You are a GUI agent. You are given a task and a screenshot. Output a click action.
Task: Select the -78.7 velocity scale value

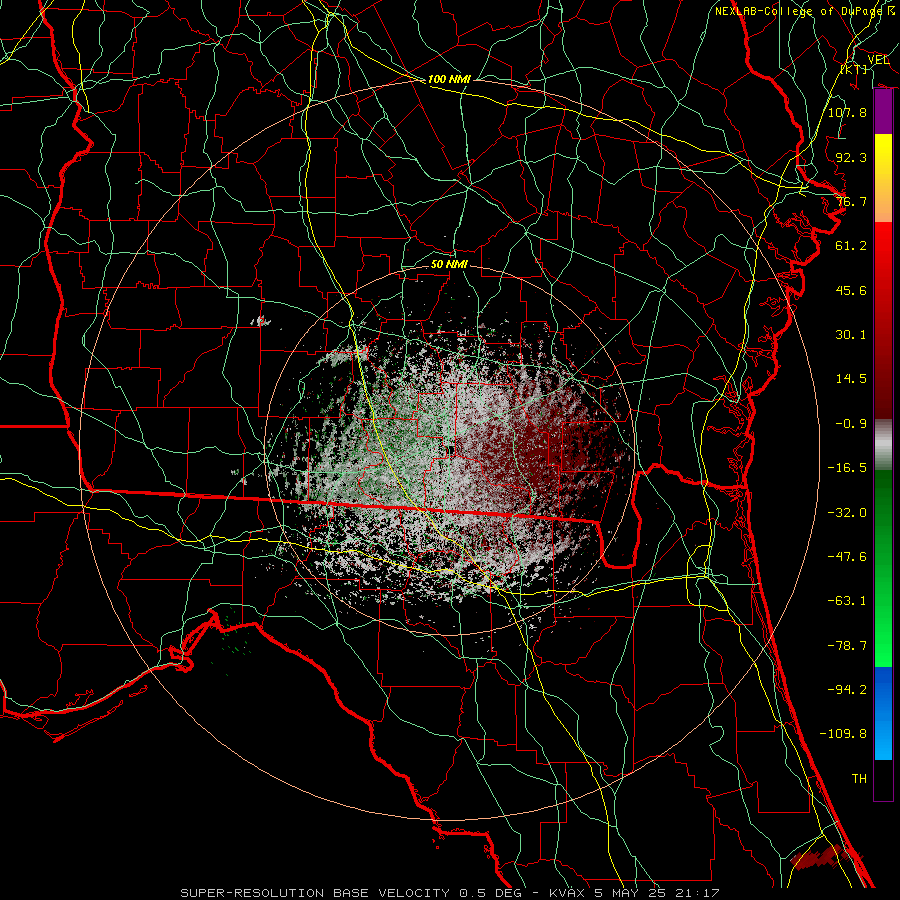point(847,646)
